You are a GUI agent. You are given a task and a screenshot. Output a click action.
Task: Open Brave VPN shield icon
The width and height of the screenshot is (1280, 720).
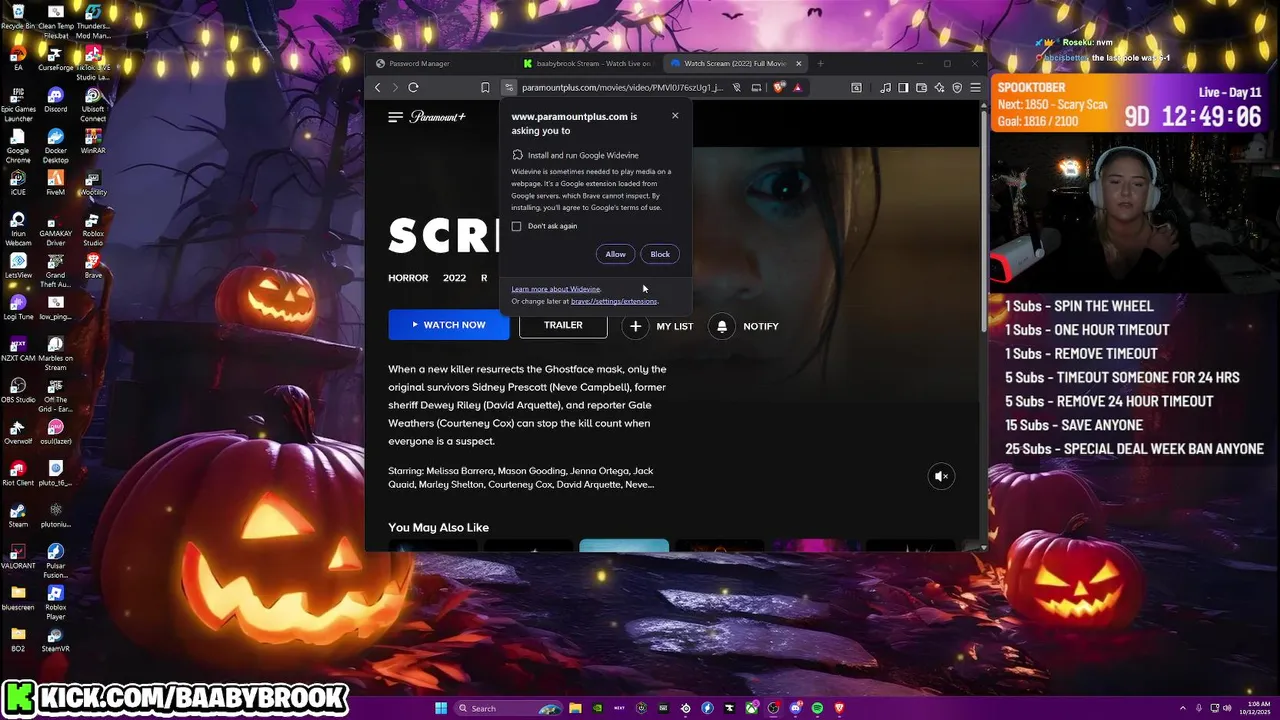pos(957,88)
